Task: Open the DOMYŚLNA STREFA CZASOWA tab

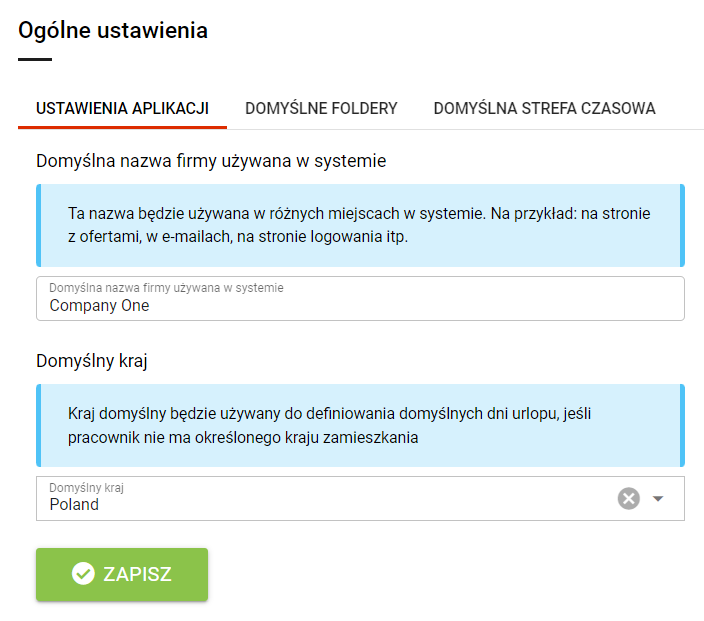Action: click(x=544, y=109)
